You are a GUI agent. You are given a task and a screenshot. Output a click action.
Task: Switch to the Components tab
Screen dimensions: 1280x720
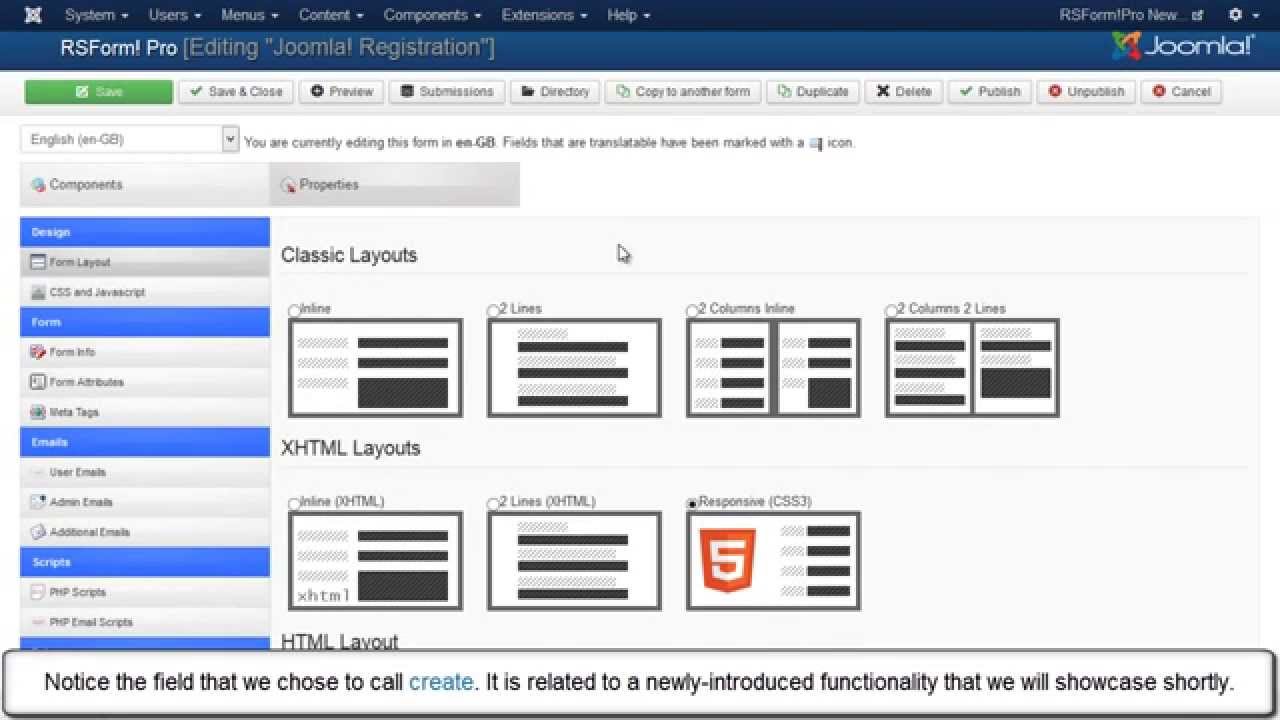point(145,185)
